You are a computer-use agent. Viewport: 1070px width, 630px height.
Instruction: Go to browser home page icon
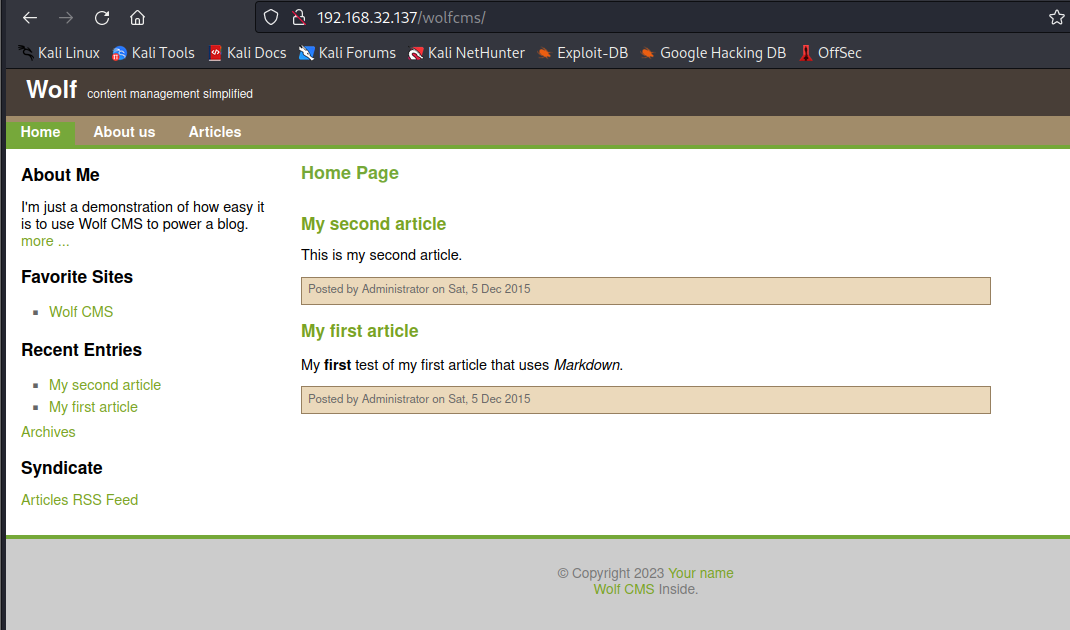[137, 18]
